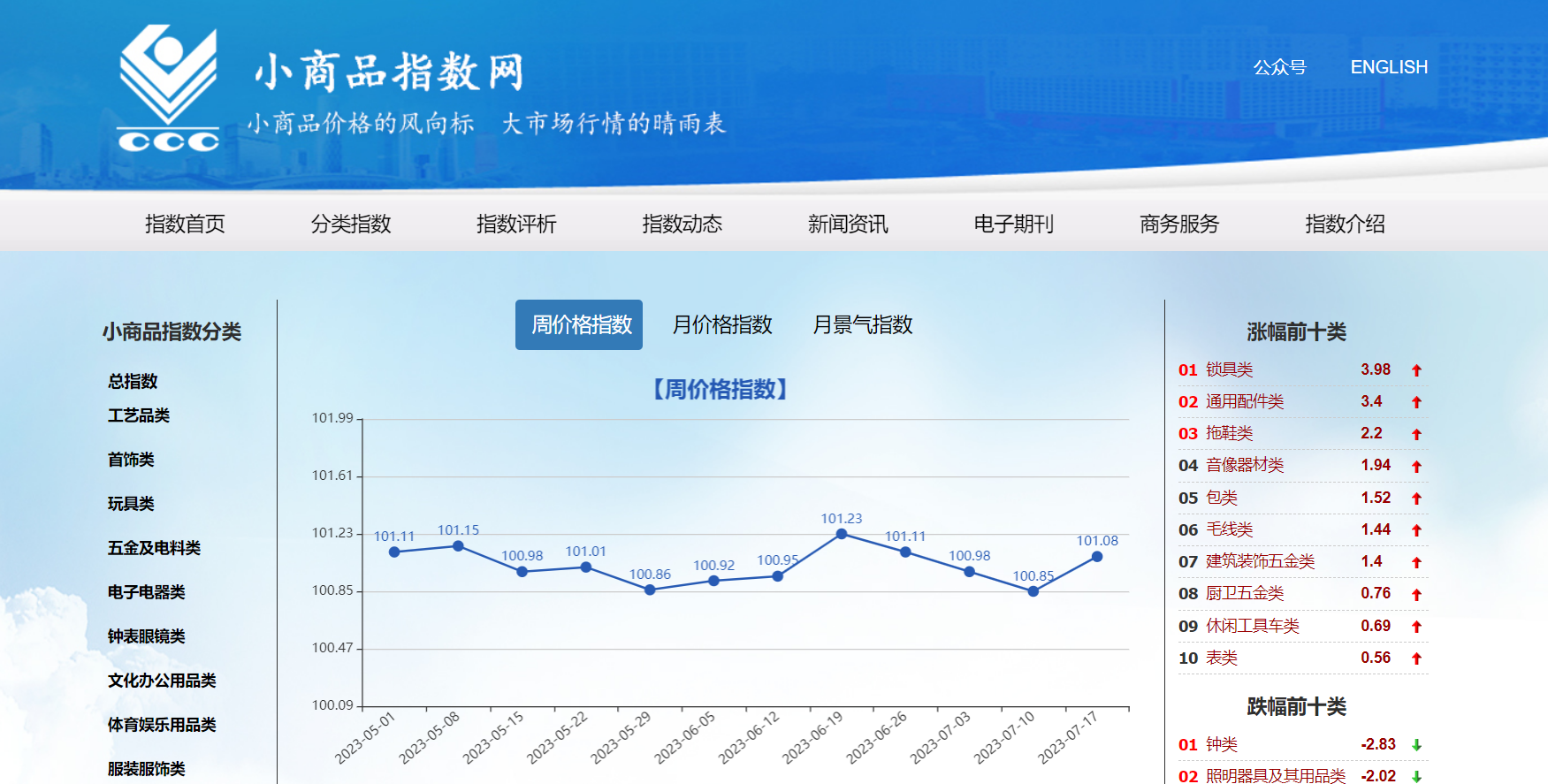Image resolution: width=1548 pixels, height=784 pixels.
Task: Open 照明器具及其用品类 in the decliners list
Action: (1276, 776)
